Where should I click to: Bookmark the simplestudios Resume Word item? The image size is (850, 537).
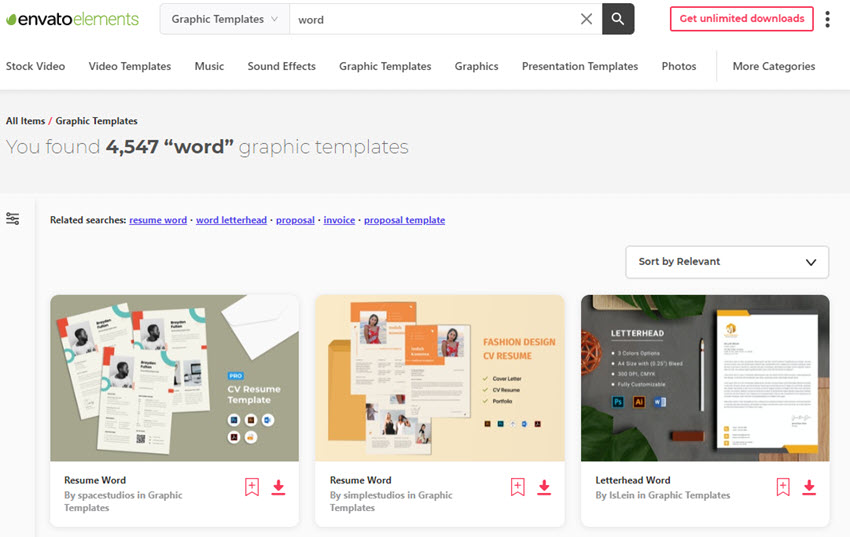tap(518, 487)
